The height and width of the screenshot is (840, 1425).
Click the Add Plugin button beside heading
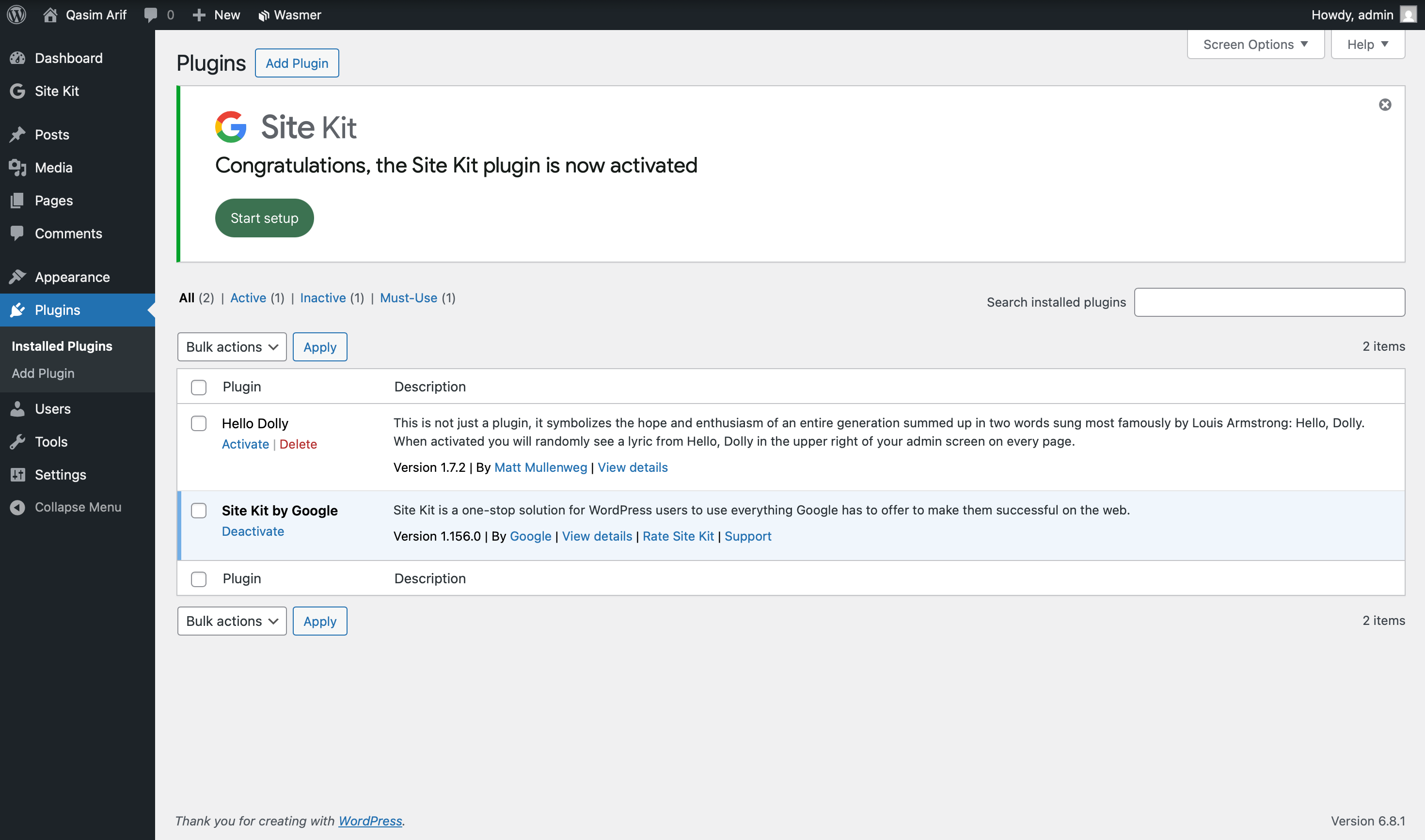297,63
